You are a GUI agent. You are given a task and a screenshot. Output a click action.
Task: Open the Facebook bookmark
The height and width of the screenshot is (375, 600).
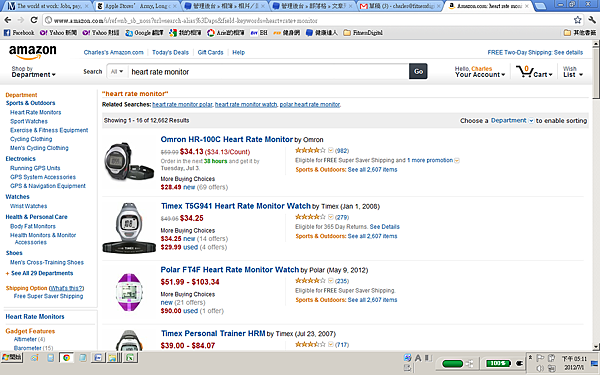pyautogui.click(x=19, y=33)
